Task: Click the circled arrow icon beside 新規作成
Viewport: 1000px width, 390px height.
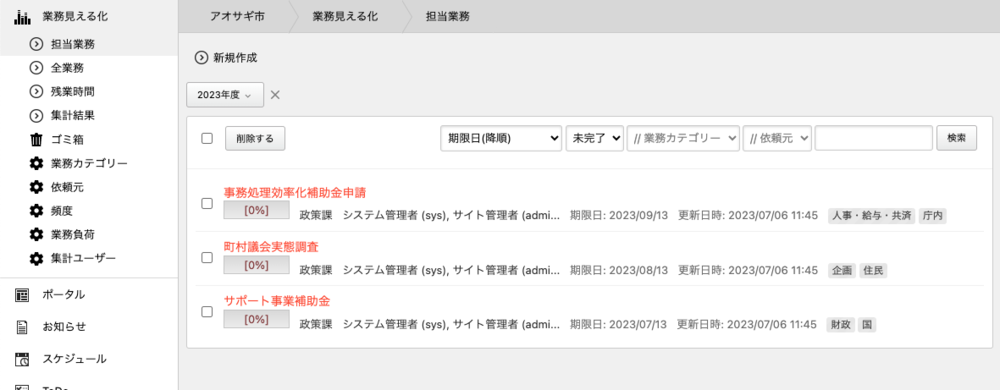Action: (x=202, y=57)
